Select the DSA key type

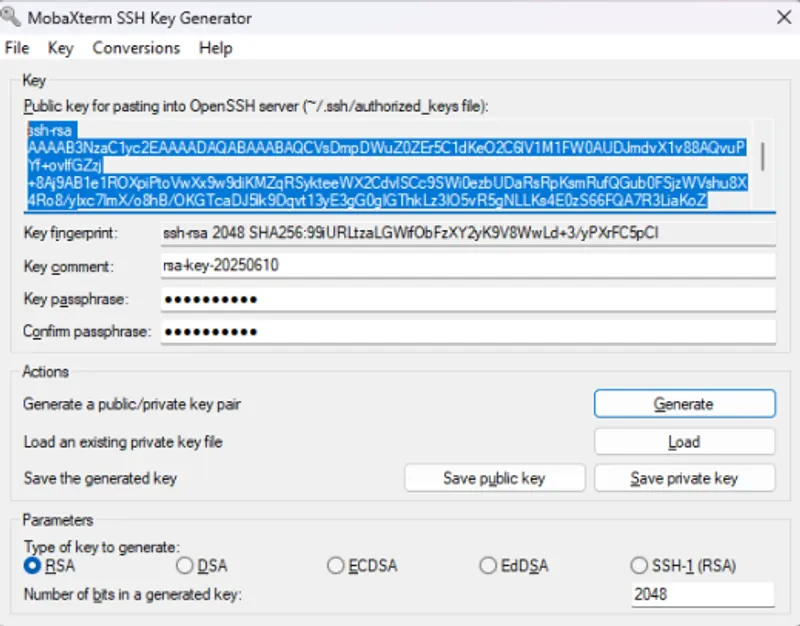184,565
